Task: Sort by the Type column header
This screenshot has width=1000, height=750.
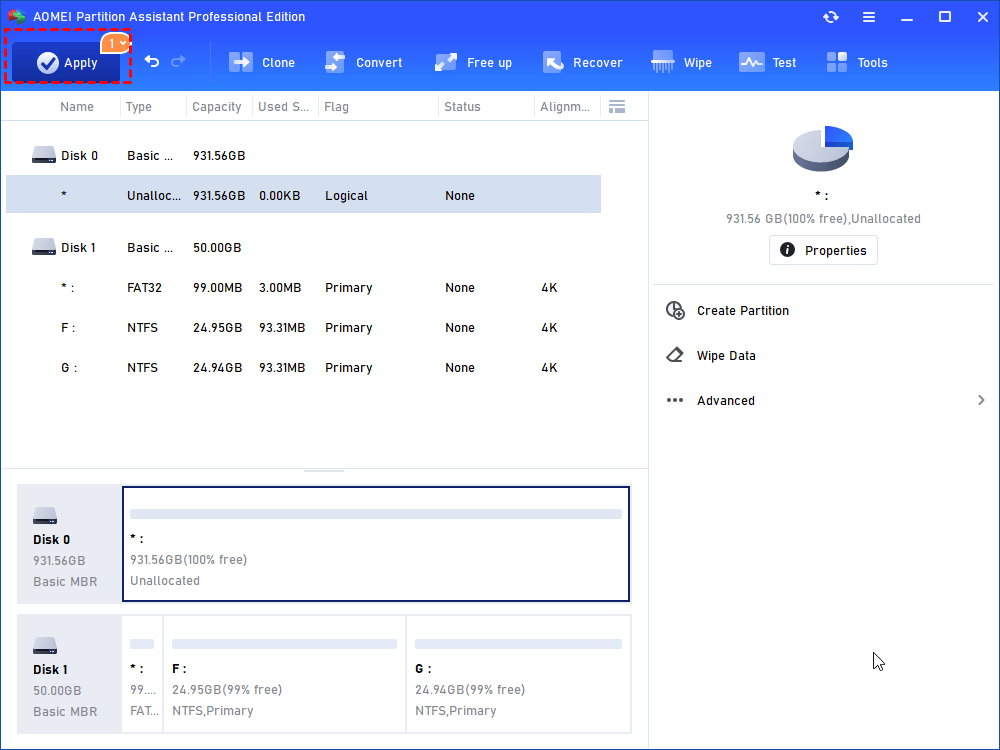Action: [x=138, y=107]
